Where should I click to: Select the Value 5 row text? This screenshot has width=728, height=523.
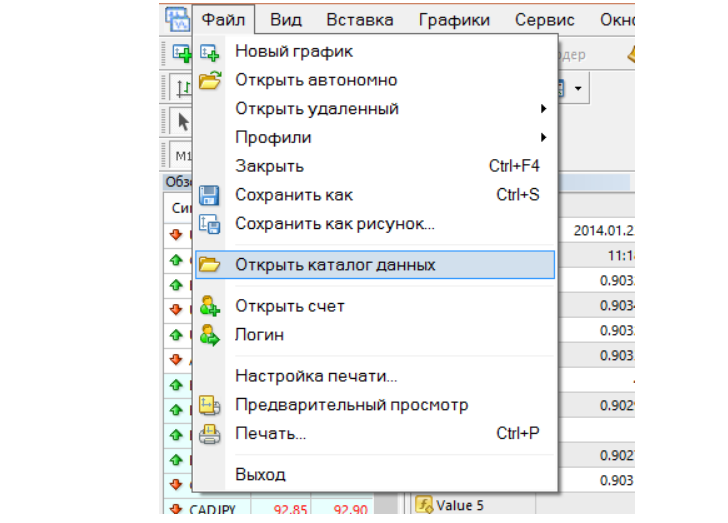460,505
